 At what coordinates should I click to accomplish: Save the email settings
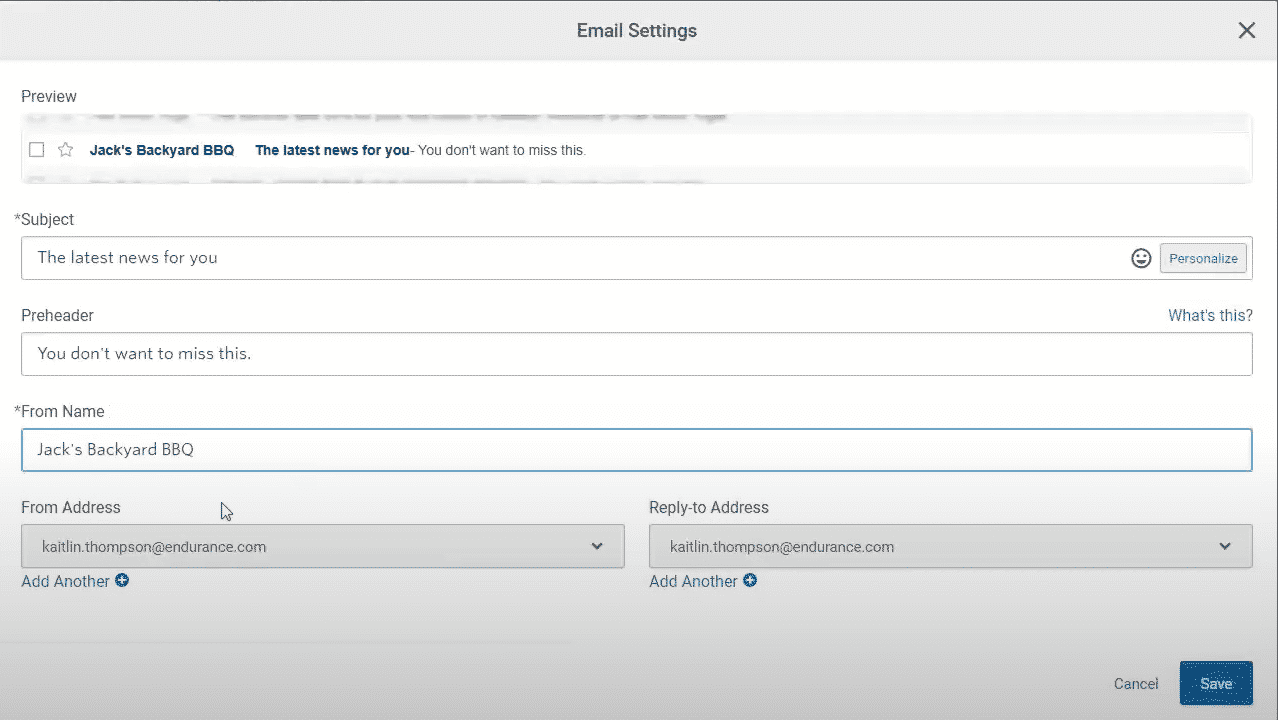click(1215, 684)
